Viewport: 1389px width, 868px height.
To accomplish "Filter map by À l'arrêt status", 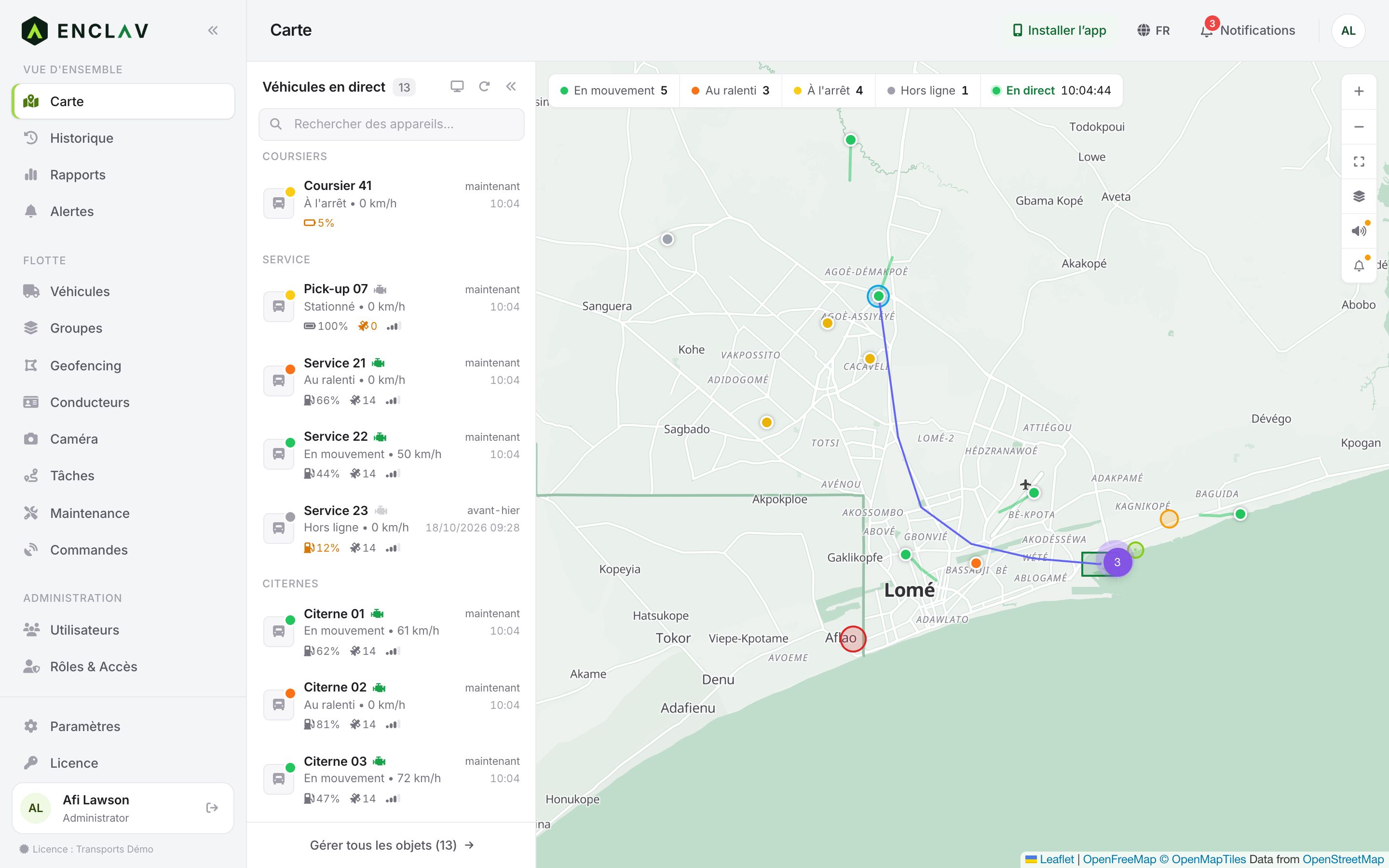I will 828,91.
